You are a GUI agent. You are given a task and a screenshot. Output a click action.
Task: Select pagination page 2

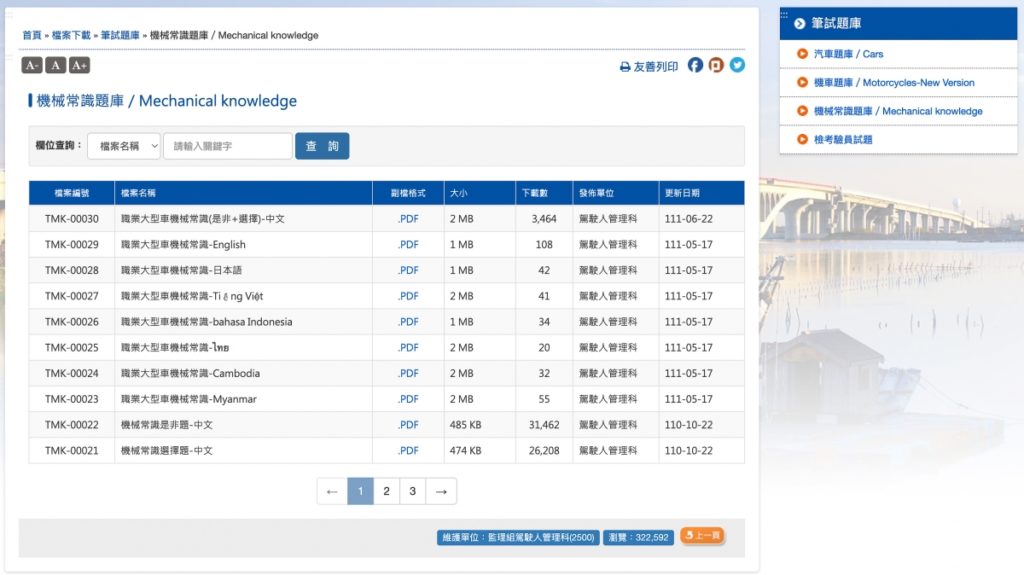click(387, 491)
